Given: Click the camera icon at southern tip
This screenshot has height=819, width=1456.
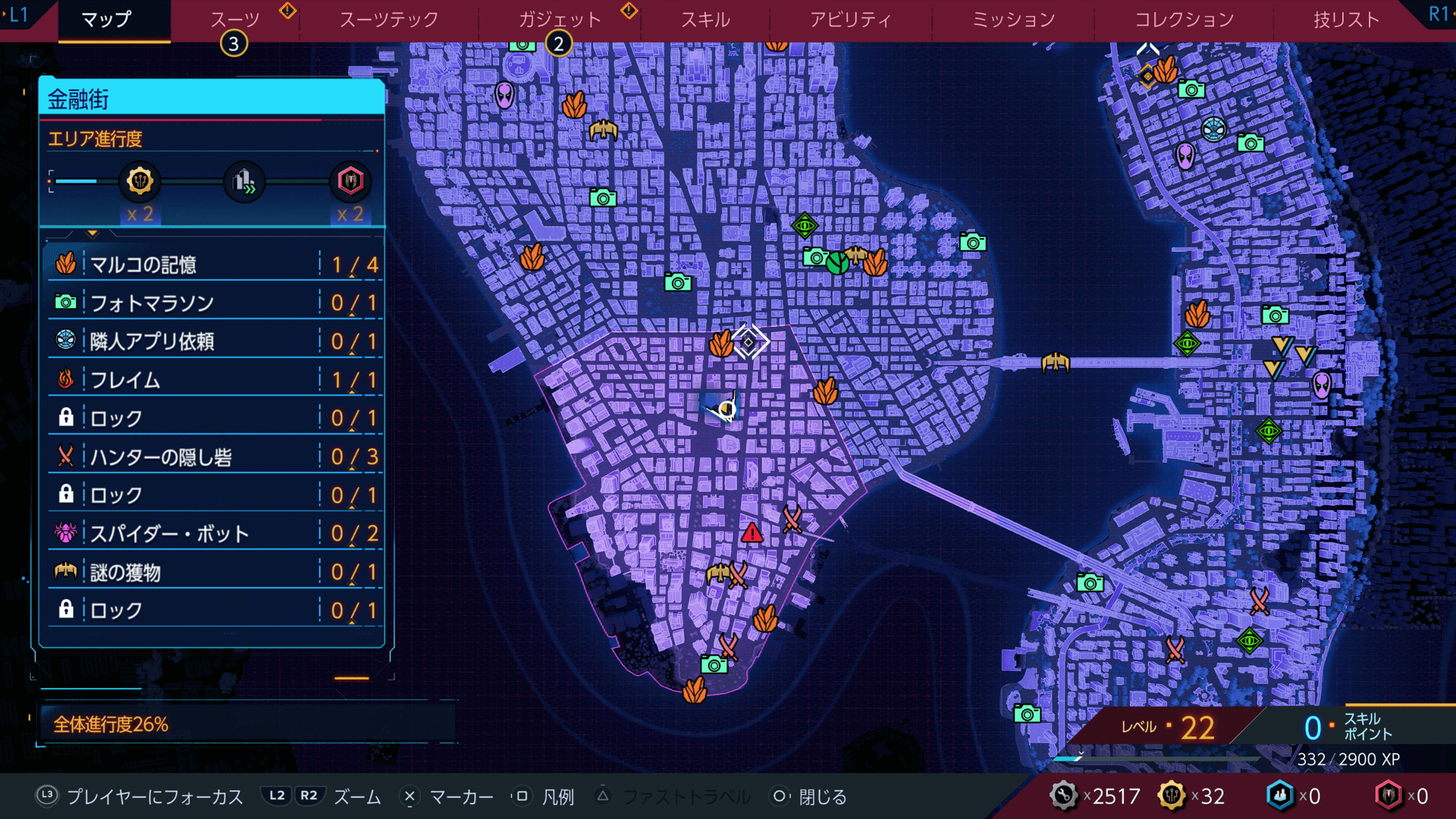Looking at the screenshot, I should (x=714, y=665).
